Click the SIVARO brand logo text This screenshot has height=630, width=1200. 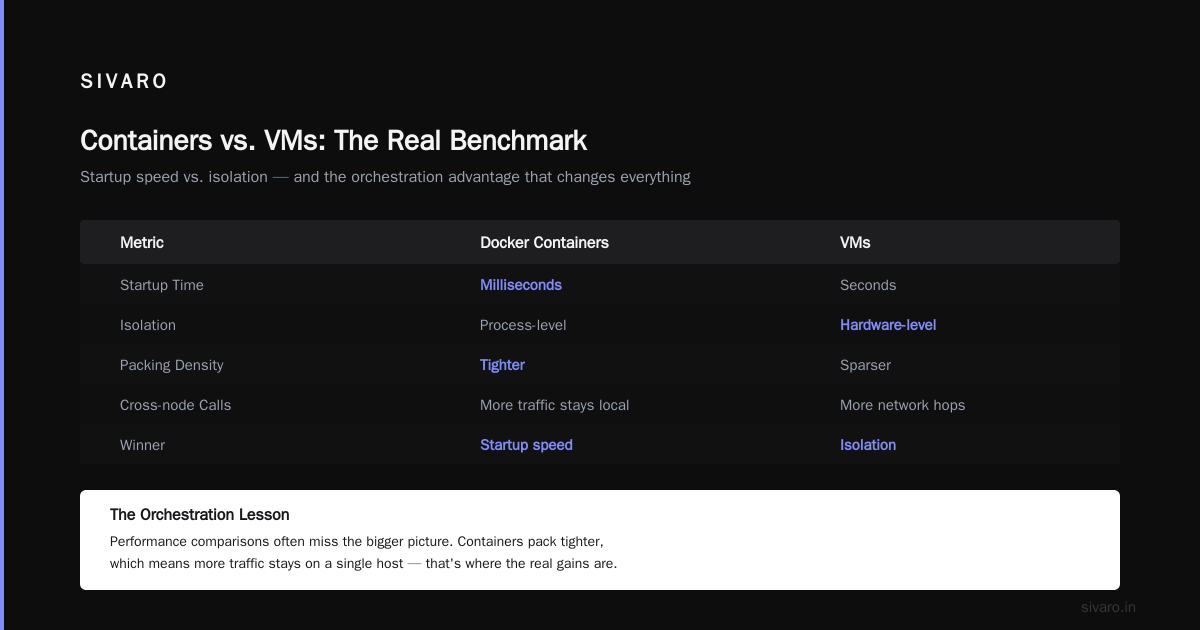tap(124, 82)
